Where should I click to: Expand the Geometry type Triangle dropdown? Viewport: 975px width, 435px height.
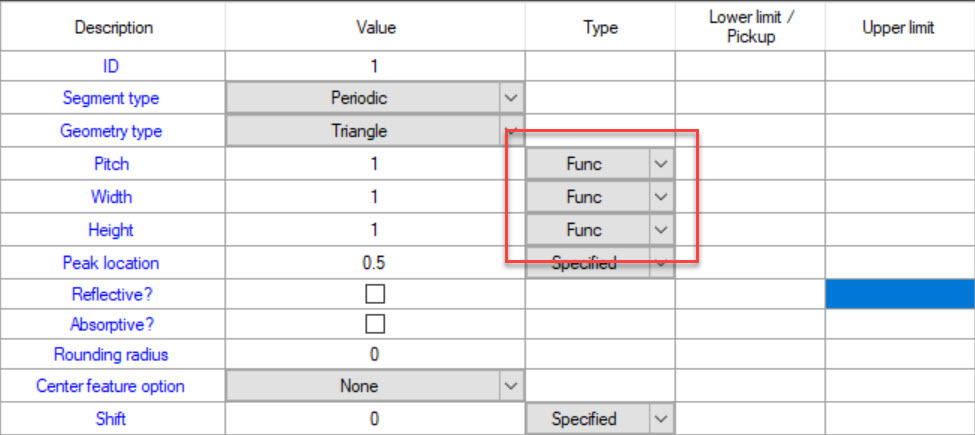tap(511, 131)
